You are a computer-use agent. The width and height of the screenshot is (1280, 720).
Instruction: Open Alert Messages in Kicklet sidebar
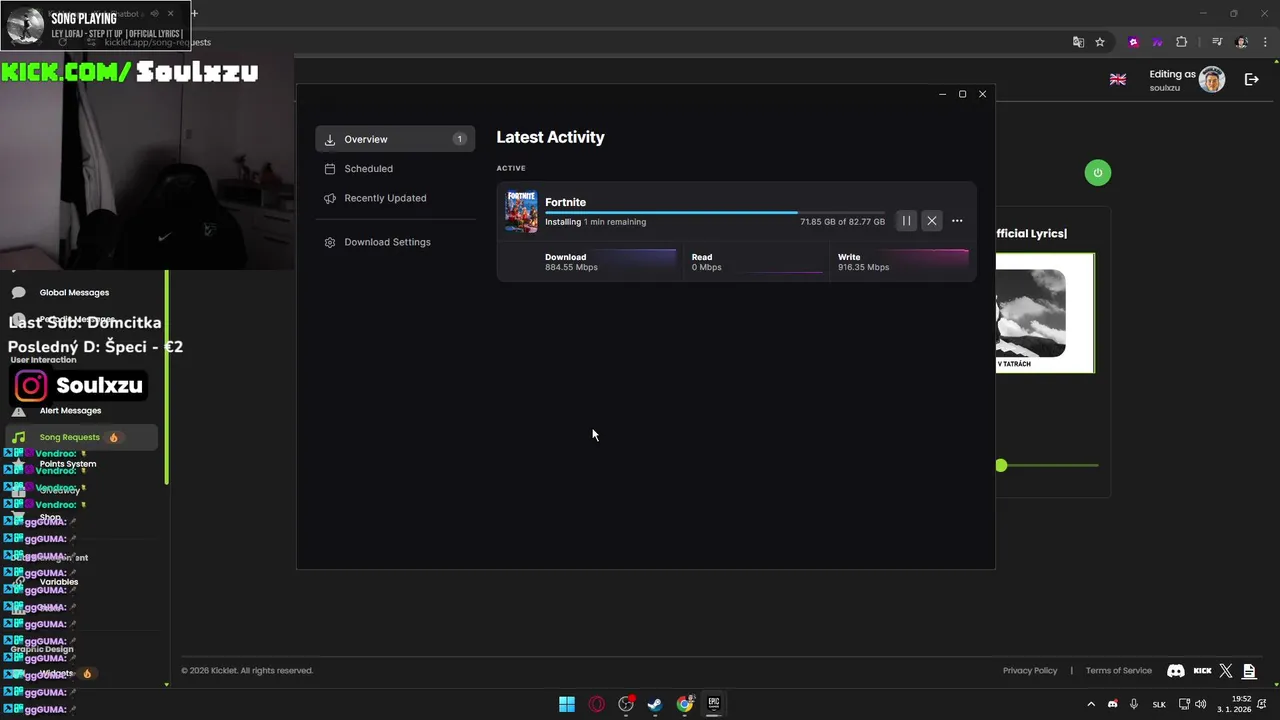click(x=70, y=411)
